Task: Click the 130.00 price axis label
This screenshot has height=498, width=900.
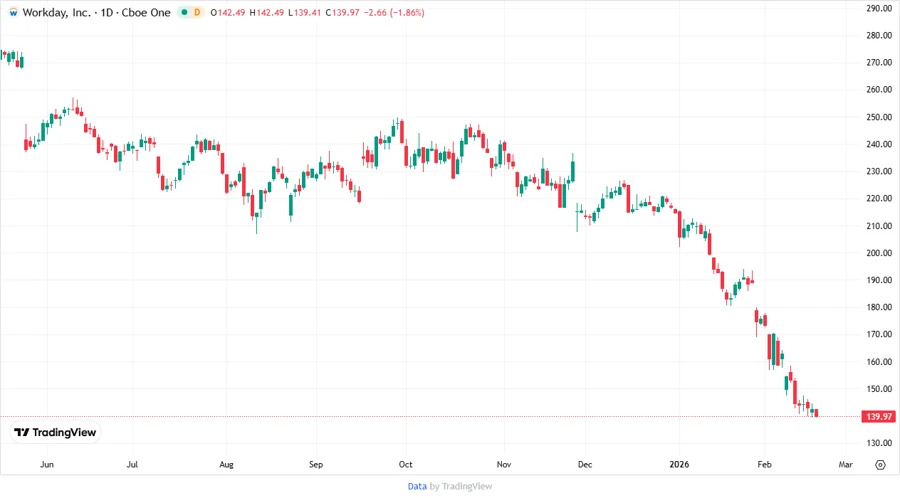Action: click(x=879, y=443)
